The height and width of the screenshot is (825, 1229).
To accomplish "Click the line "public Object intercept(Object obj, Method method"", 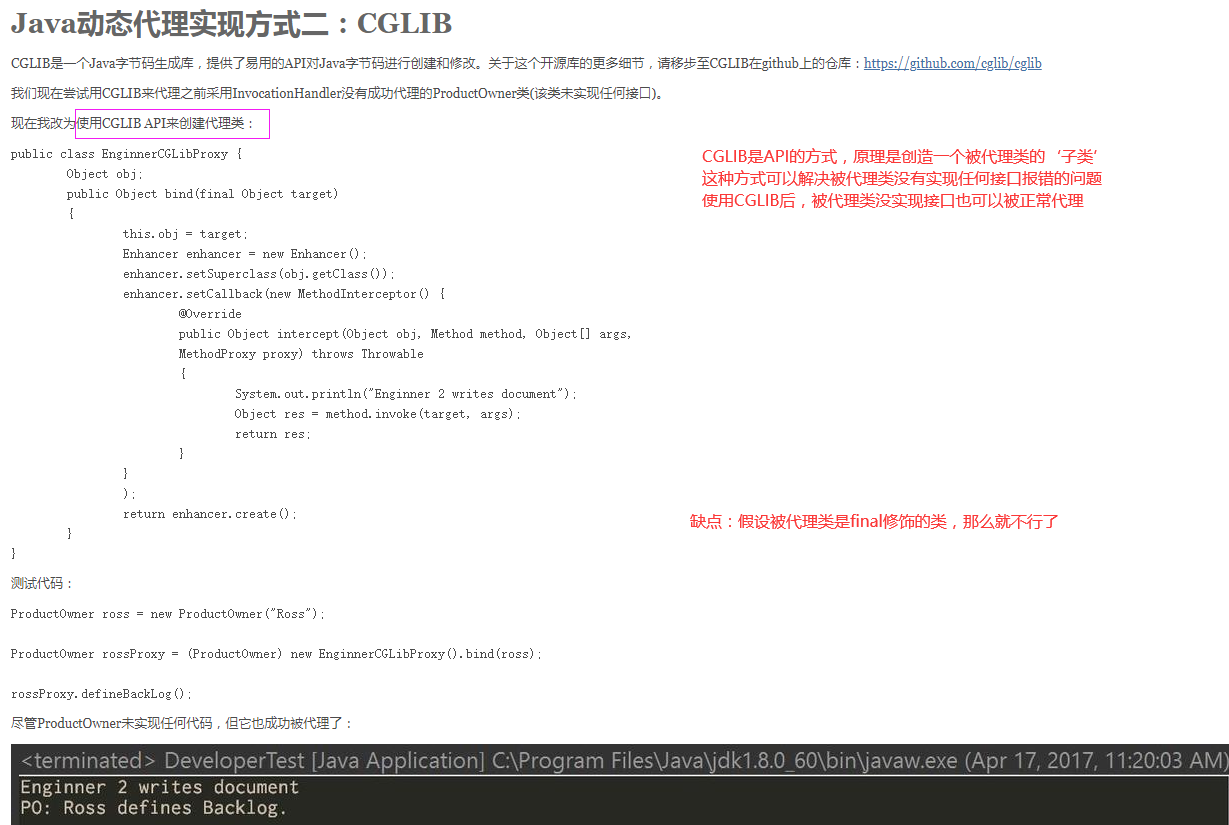I will pos(405,334).
